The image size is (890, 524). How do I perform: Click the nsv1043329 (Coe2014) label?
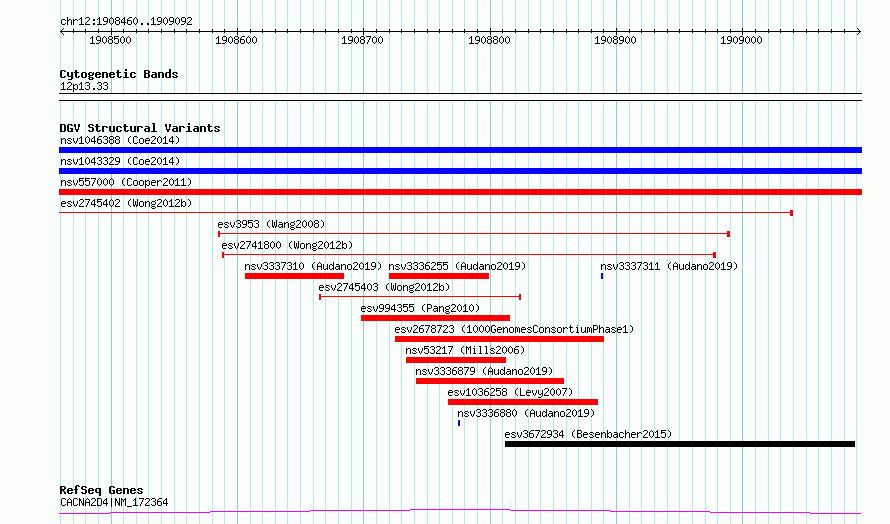pyautogui.click(x=120, y=161)
